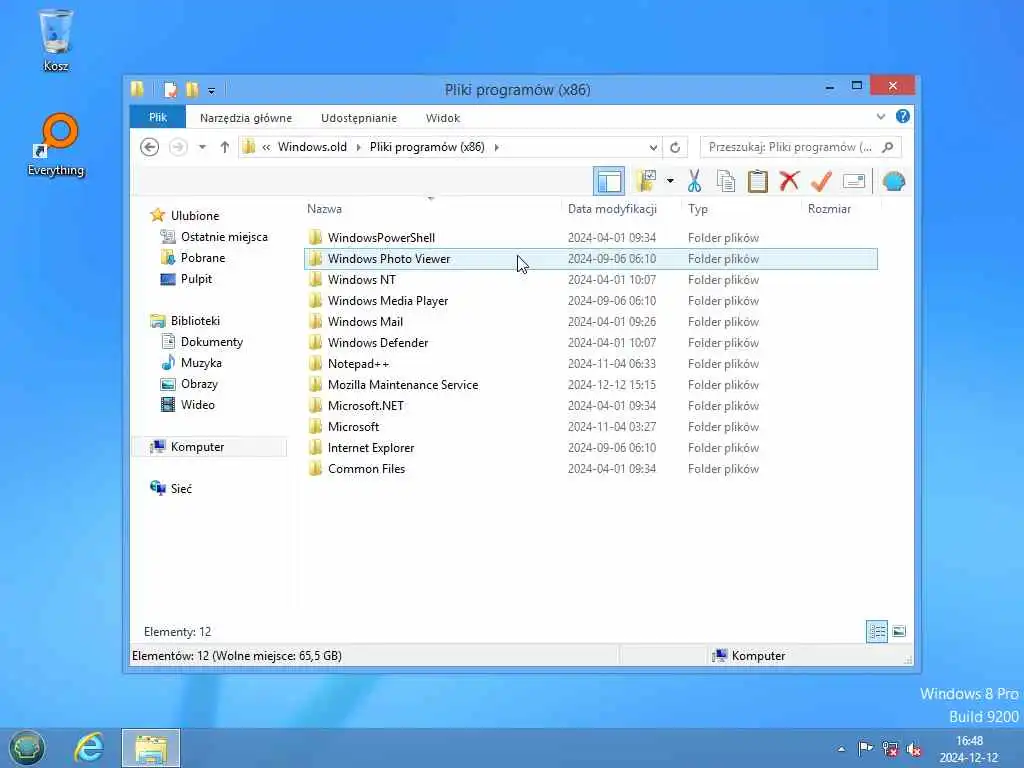Click Windows.old in the address breadcrumb
Screen dimensions: 1024x768
pyautogui.click(x=312, y=147)
